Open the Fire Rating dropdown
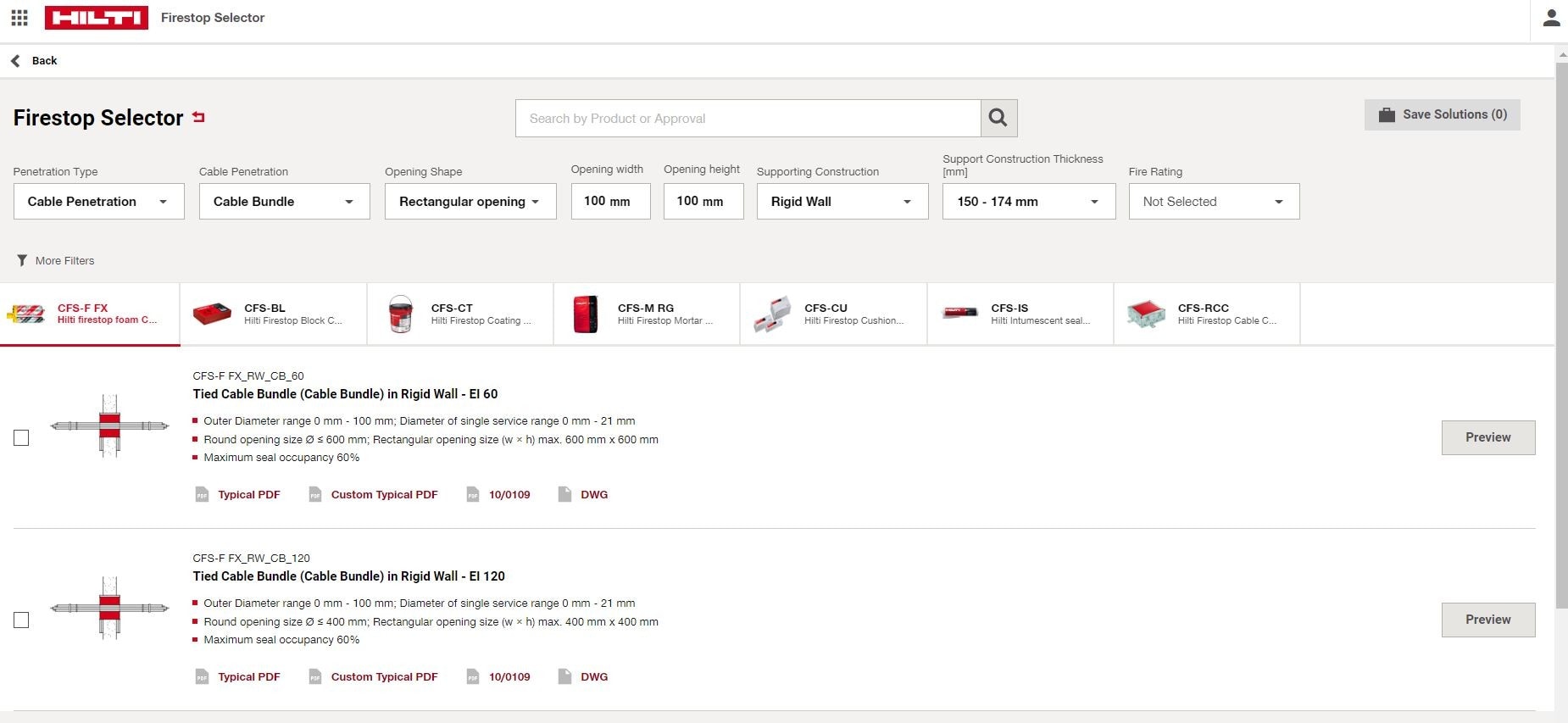The image size is (1568, 723). point(1213,202)
